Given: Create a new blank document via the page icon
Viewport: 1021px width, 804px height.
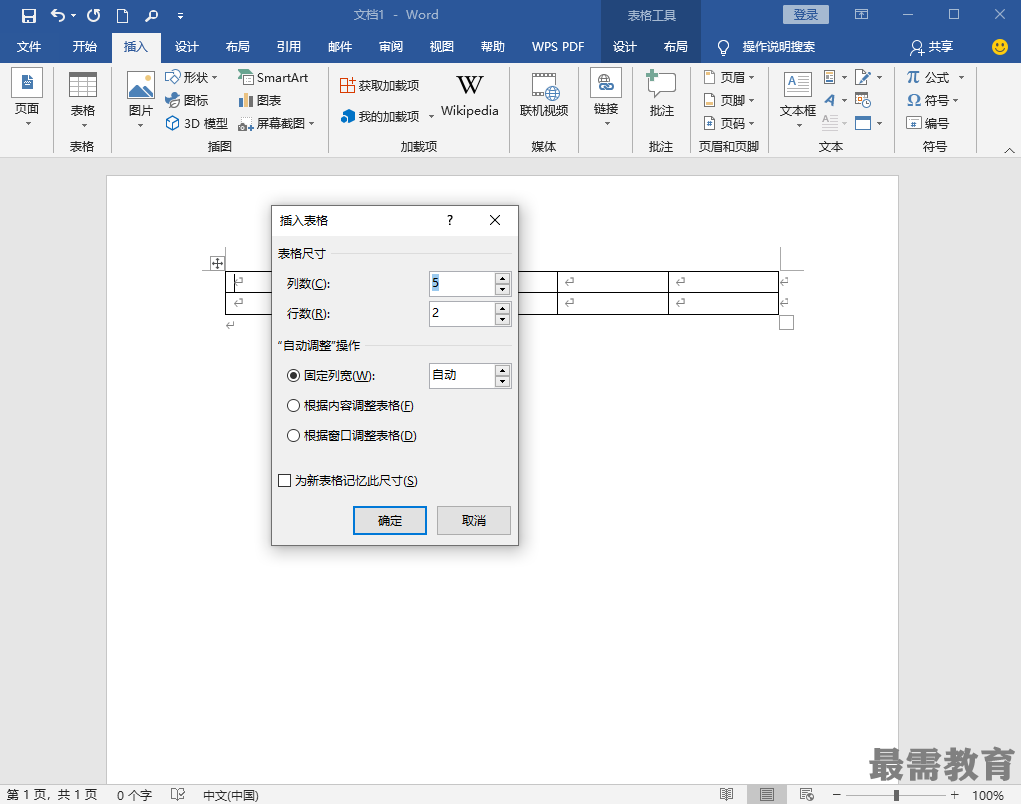Looking at the screenshot, I should point(122,15).
